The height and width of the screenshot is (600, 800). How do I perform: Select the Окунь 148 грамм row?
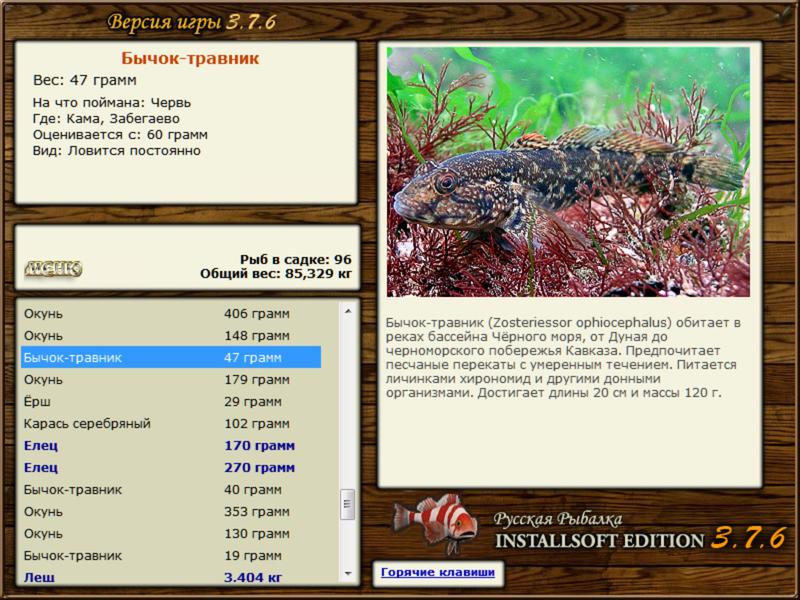tap(171, 335)
